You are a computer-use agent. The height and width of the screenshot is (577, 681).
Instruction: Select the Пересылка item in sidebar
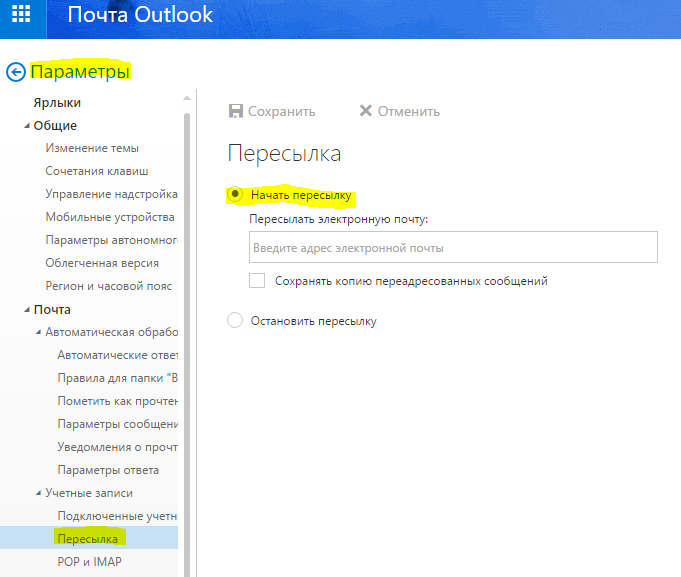tap(89, 537)
